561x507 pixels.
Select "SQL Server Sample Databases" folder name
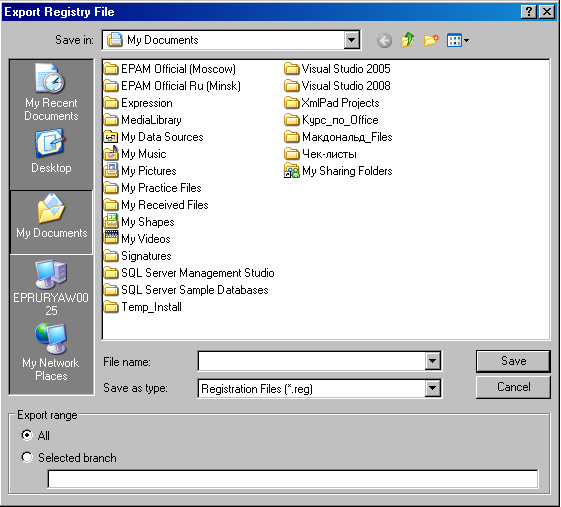tap(195, 290)
